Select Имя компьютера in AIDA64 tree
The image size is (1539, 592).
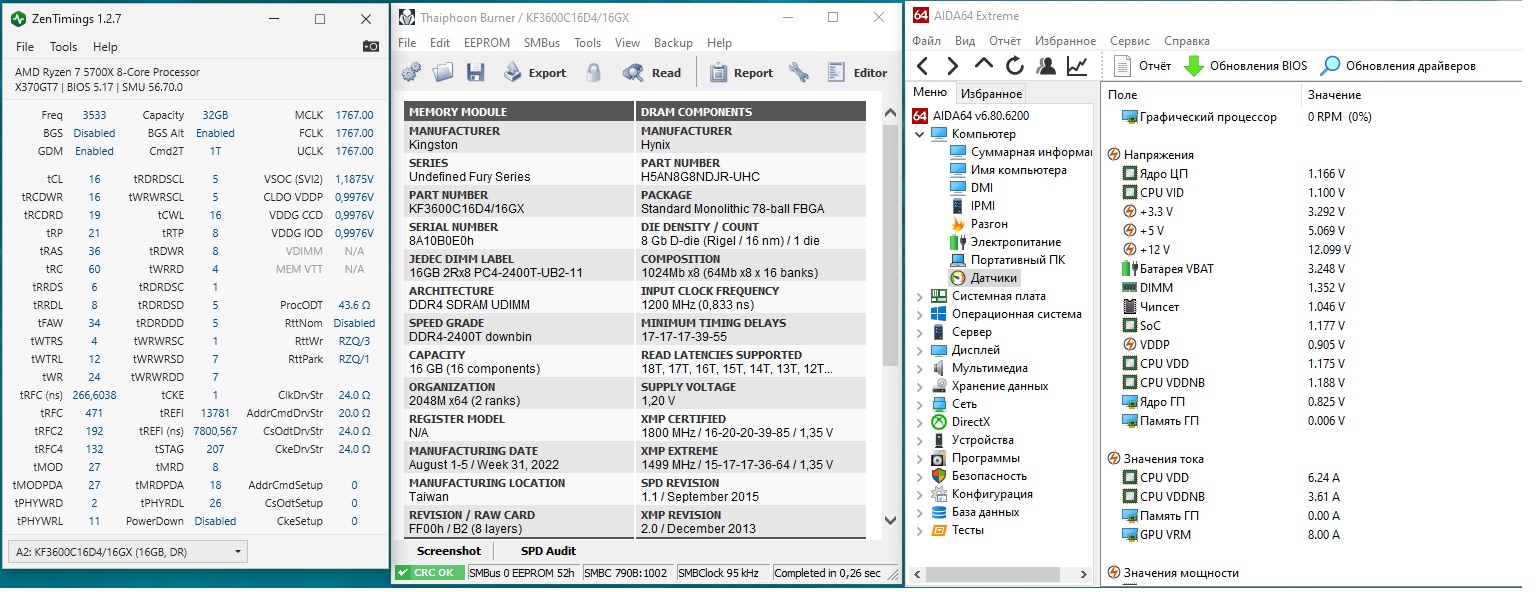pyautogui.click(x=1008, y=170)
